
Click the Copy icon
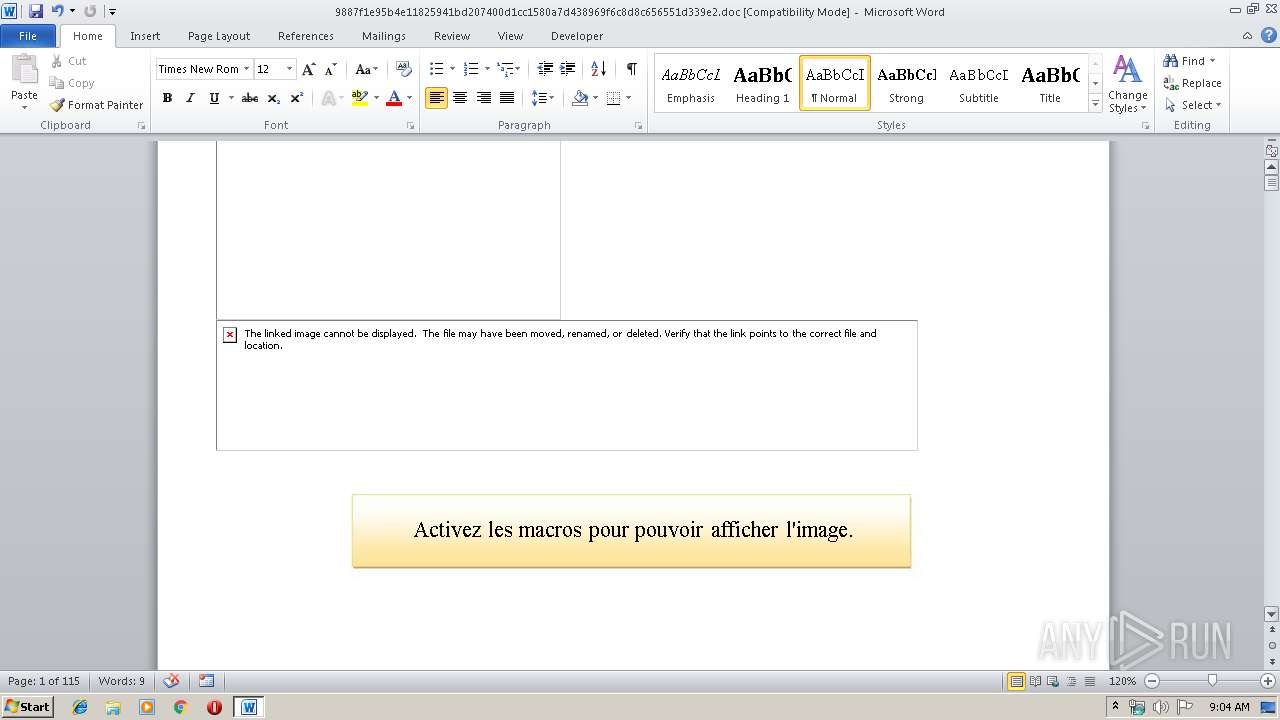[x=57, y=83]
